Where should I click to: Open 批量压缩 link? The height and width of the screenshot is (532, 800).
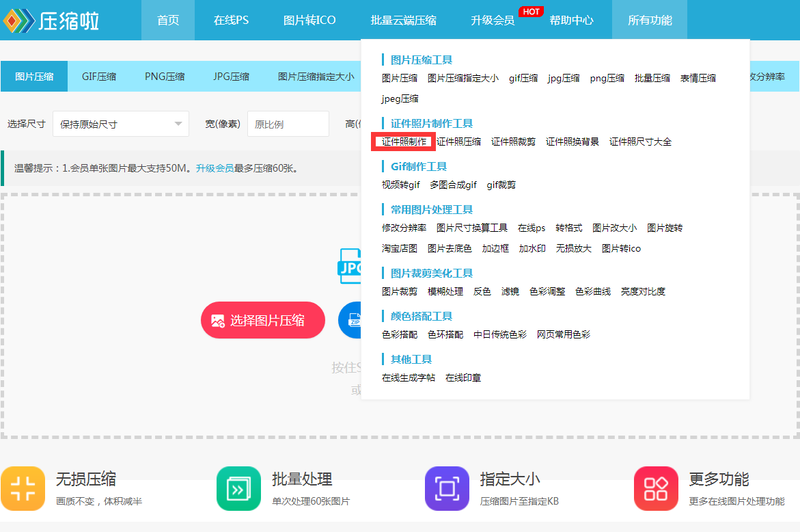pyautogui.click(x=653, y=78)
